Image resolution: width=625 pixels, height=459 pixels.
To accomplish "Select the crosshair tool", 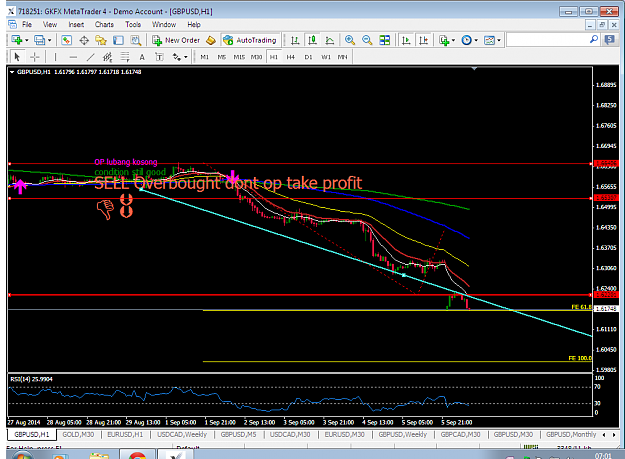I will coord(35,57).
